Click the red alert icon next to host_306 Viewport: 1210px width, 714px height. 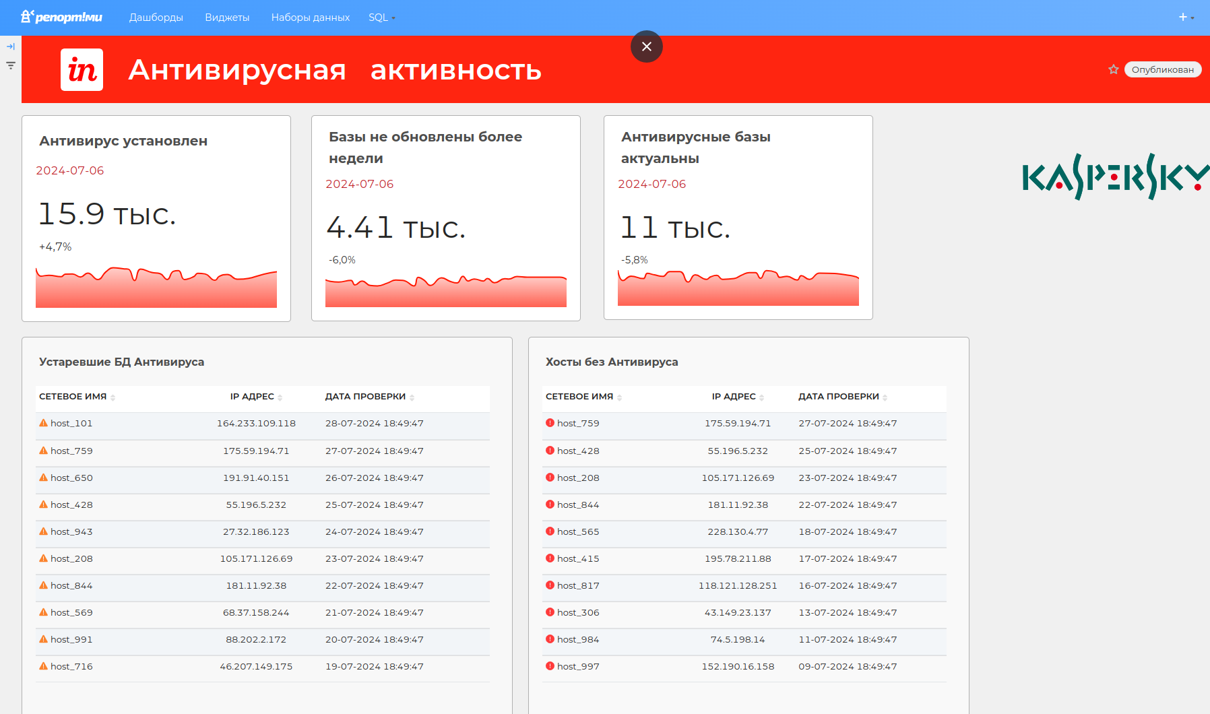(550, 612)
